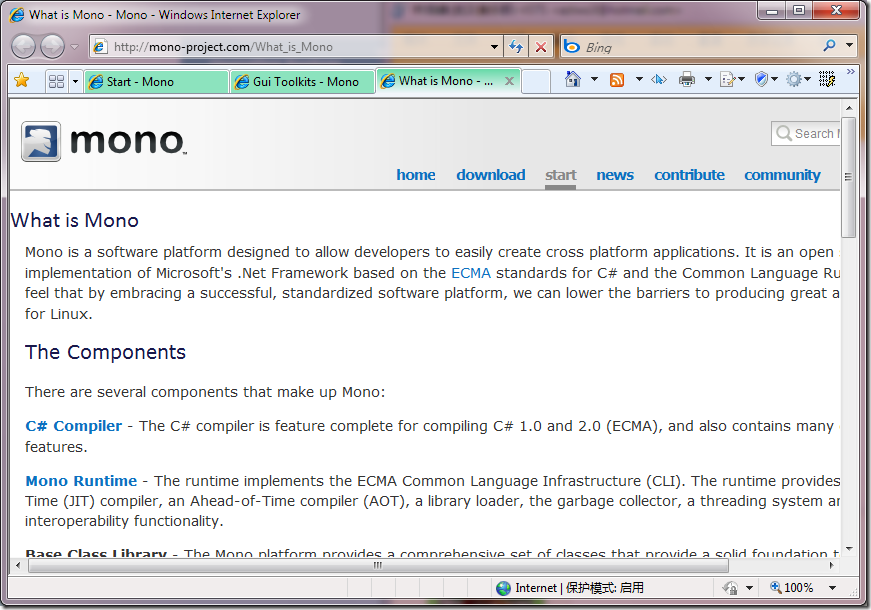Click the horizontal scrollbar left arrow

18,566
